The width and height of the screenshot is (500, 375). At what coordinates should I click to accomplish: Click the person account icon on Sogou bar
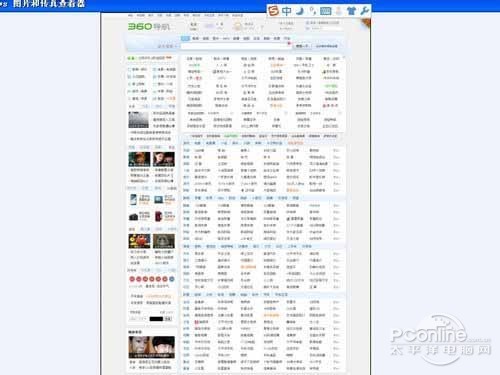[x=339, y=11]
